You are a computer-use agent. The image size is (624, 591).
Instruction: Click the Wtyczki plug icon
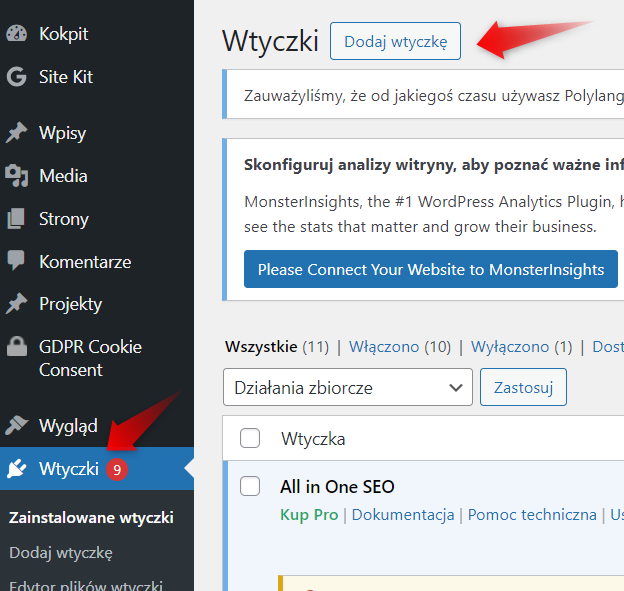[16, 468]
